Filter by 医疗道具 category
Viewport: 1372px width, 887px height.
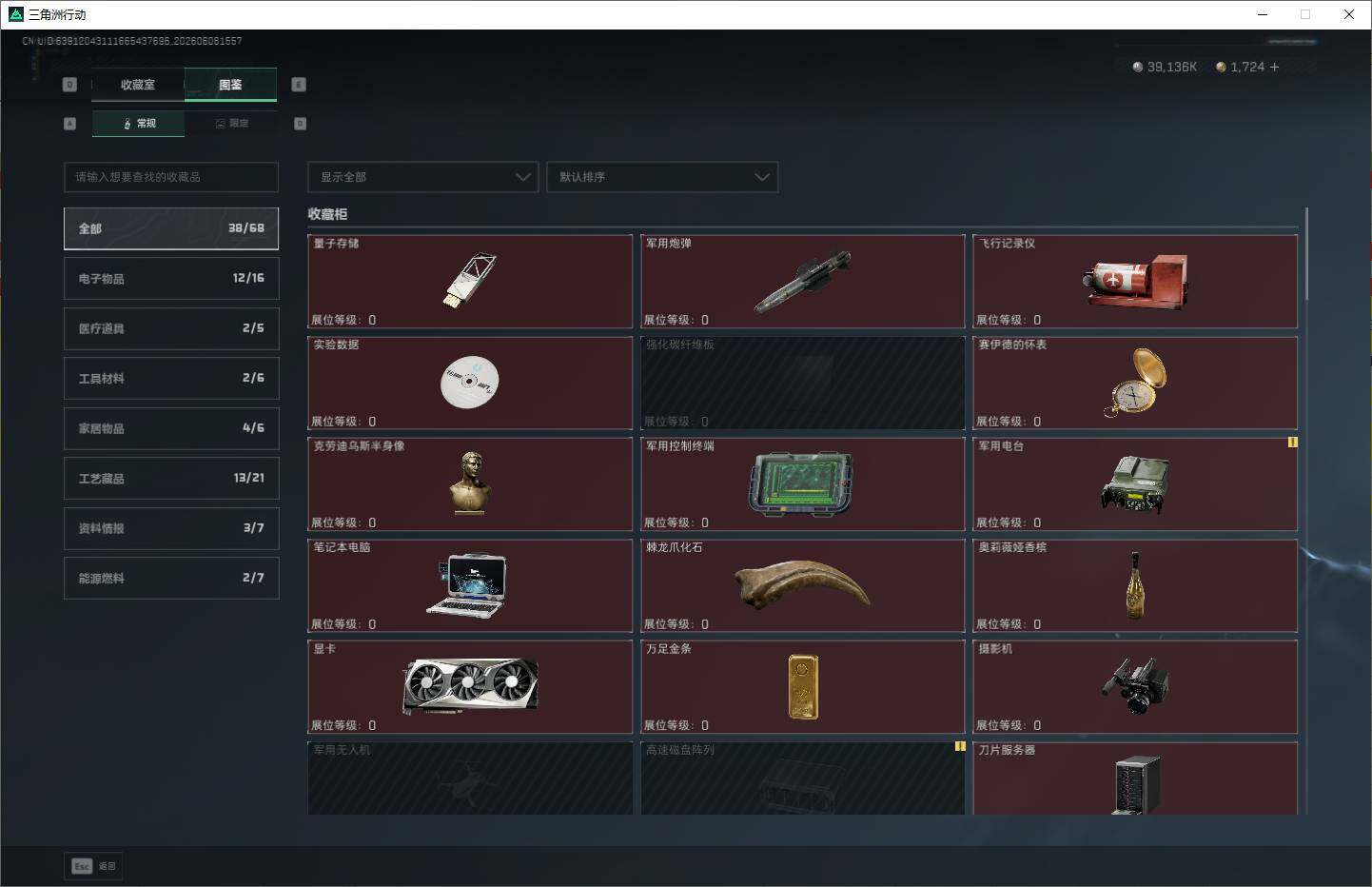click(171, 328)
